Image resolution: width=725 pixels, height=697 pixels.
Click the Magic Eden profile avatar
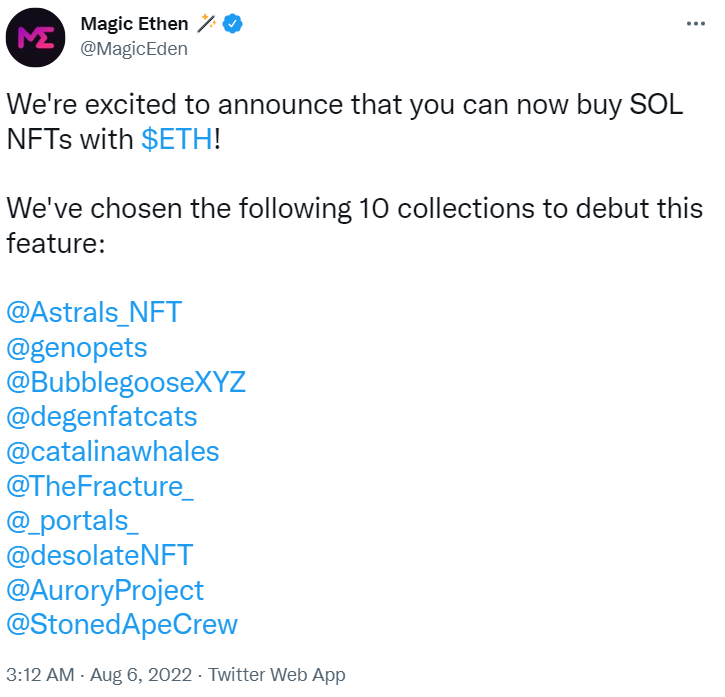pos(36,37)
